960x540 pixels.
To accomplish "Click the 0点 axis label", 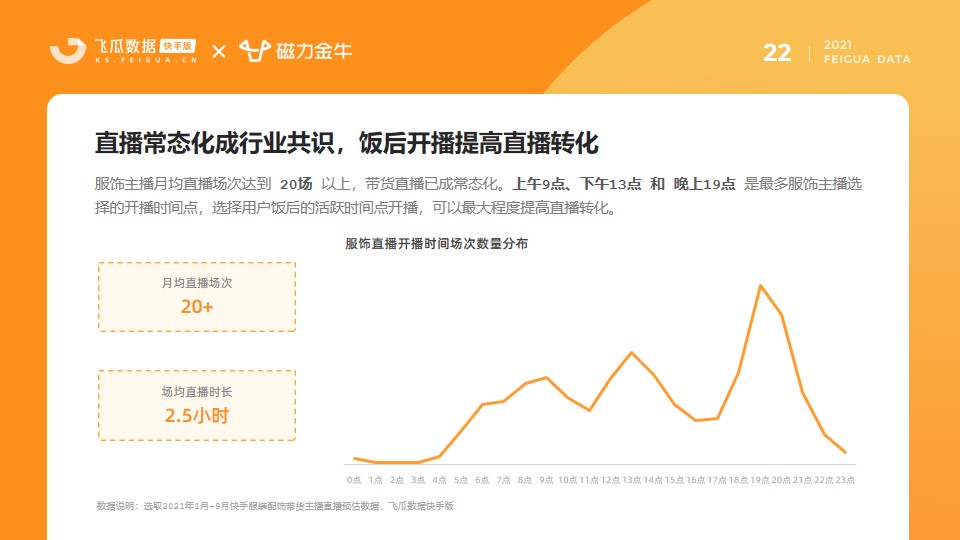I will click(354, 480).
